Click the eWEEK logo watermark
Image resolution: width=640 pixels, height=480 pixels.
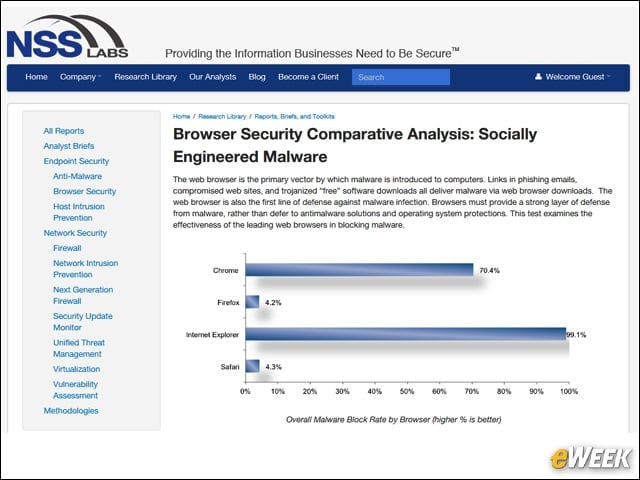[590, 458]
